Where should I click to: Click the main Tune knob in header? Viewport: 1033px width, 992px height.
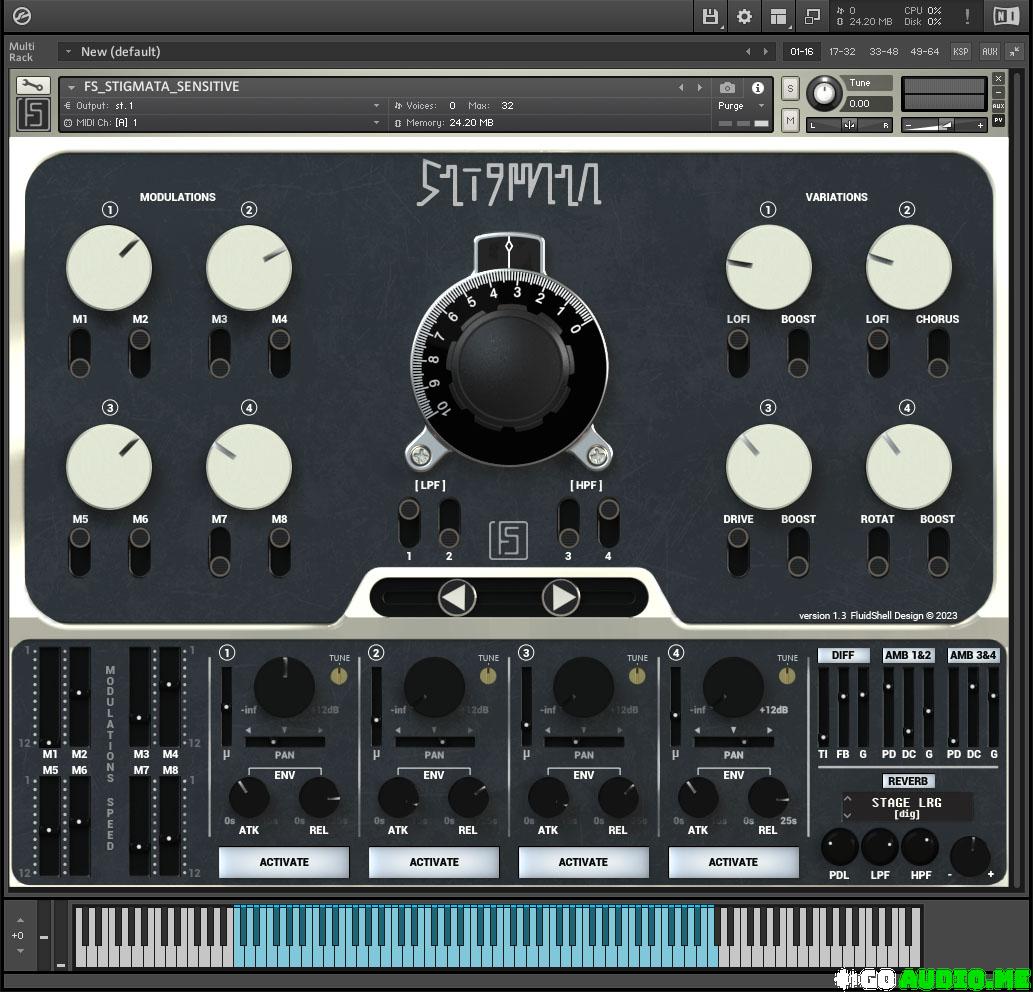[824, 93]
